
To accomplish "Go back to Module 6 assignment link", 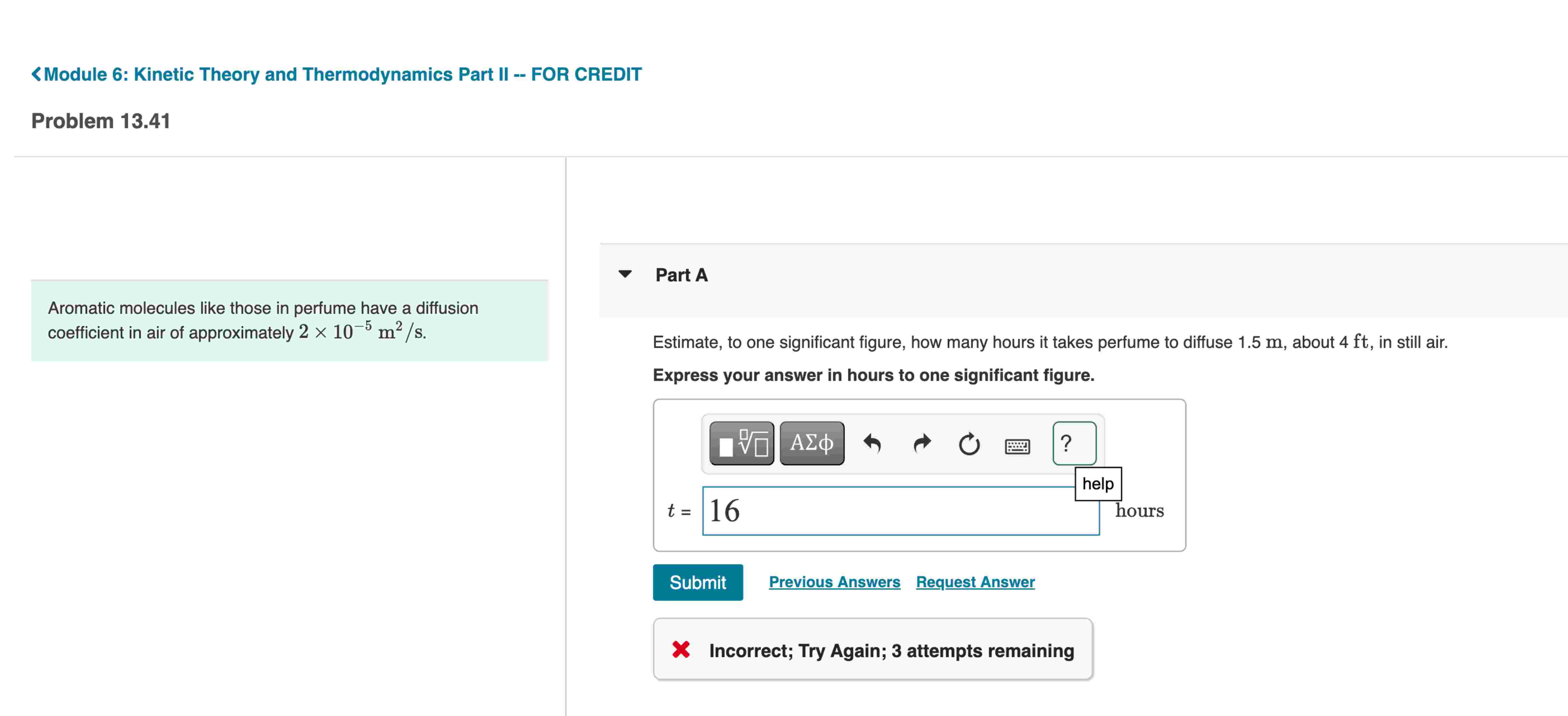I will (x=342, y=74).
